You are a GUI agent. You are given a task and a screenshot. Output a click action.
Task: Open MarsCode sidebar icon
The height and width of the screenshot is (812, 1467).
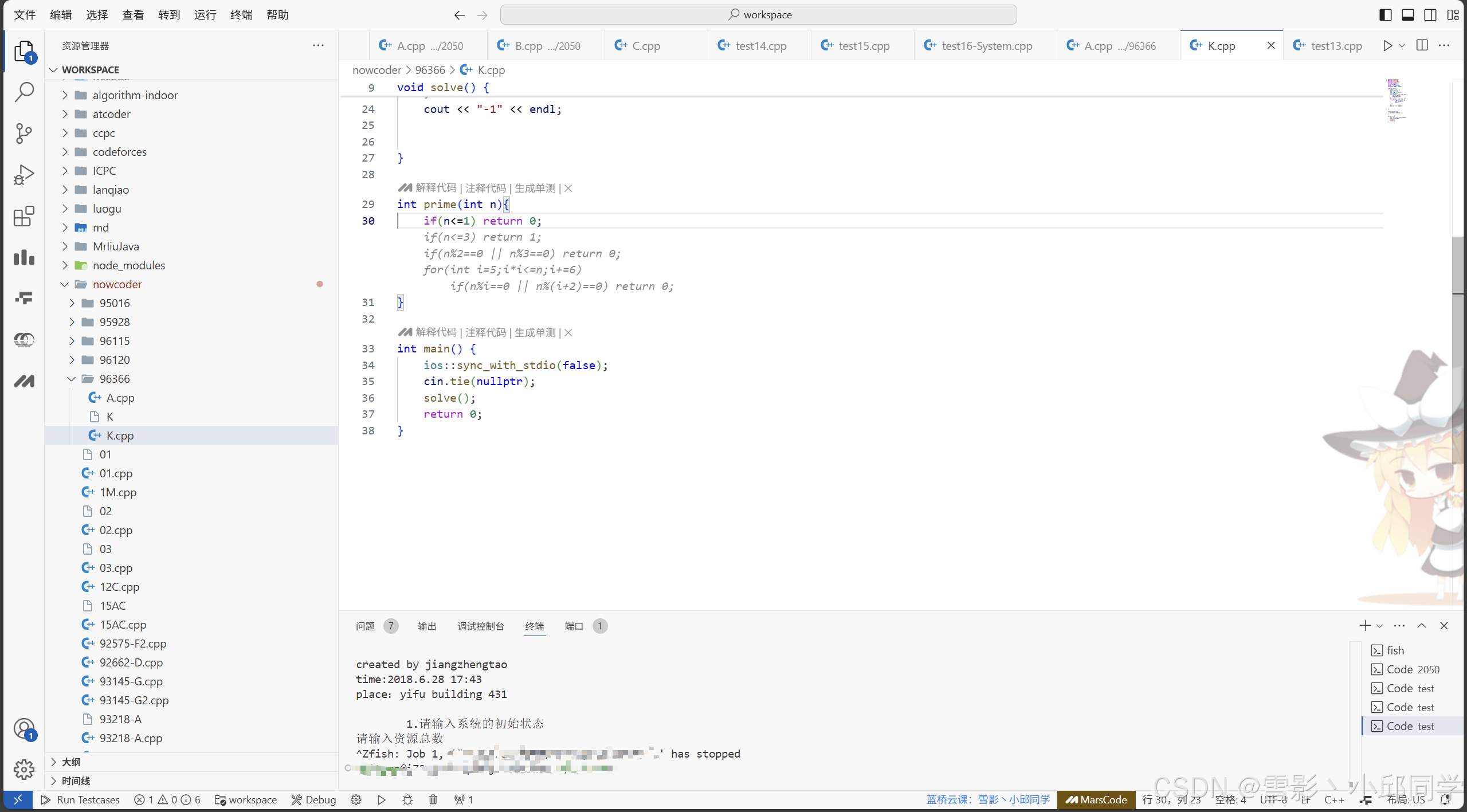click(x=23, y=381)
